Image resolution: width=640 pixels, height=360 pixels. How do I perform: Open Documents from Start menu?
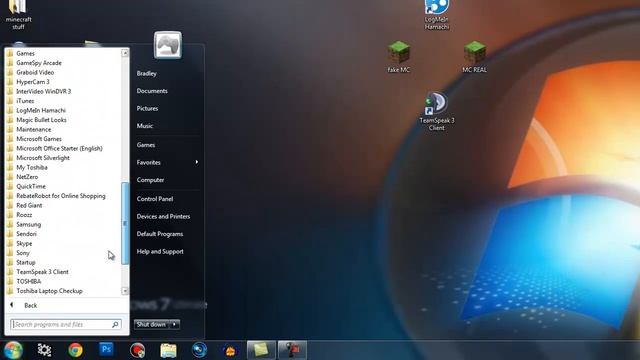pyautogui.click(x=152, y=91)
